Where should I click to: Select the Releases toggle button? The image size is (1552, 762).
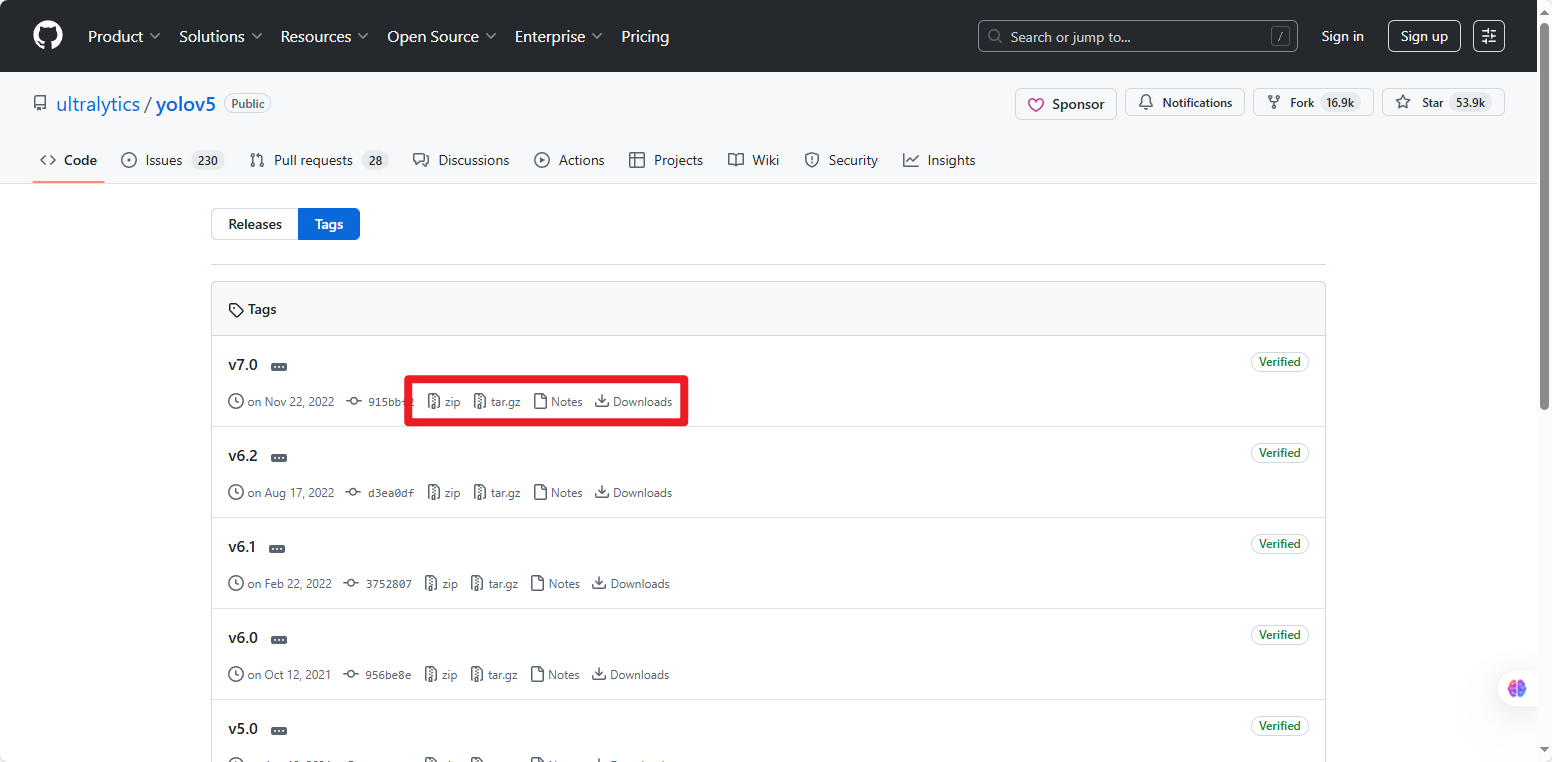[255, 224]
